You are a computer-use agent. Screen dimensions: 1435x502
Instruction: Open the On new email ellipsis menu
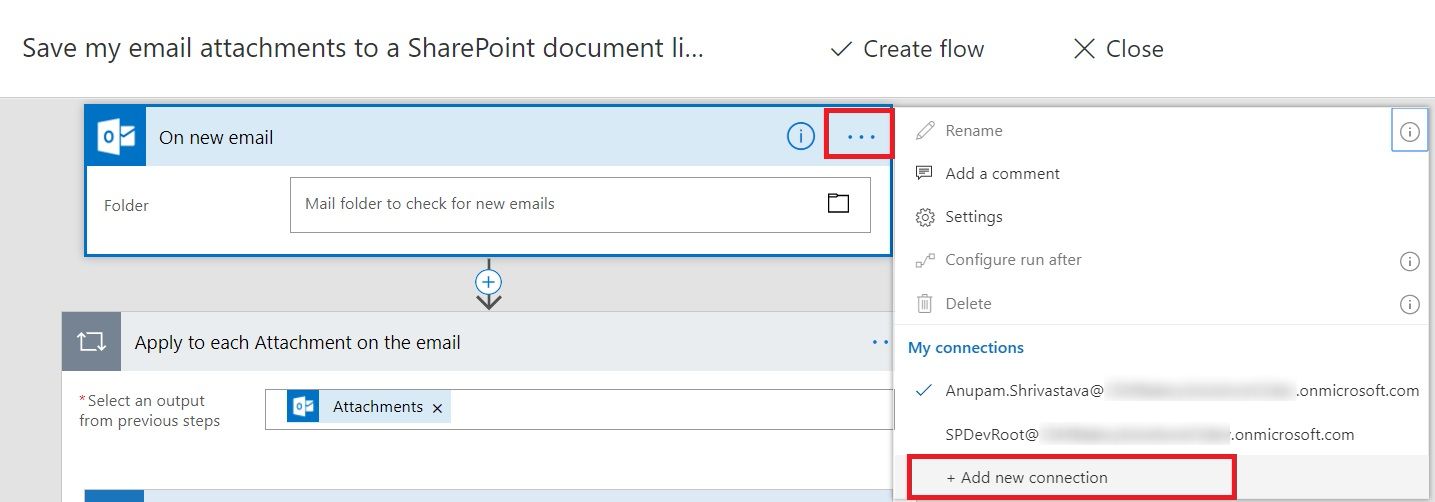click(x=860, y=137)
